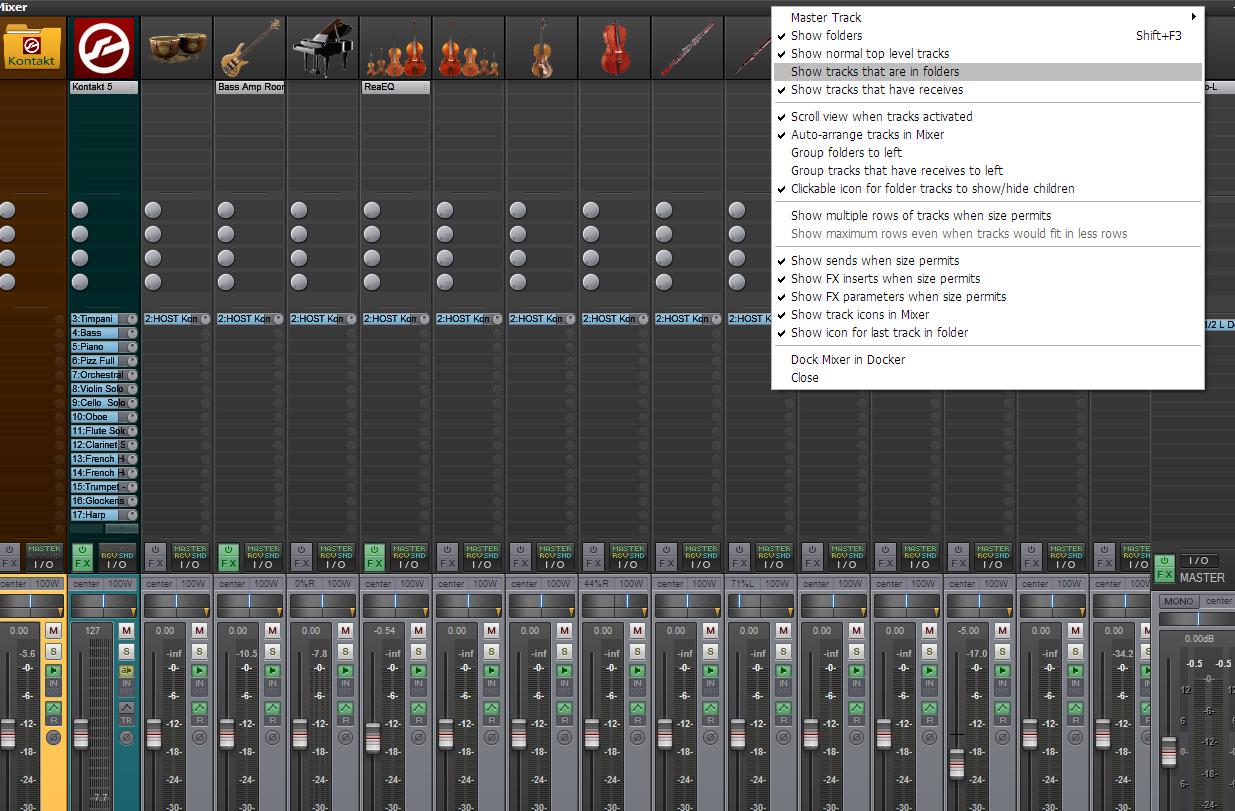The width and height of the screenshot is (1235, 811).
Task: Click the red Kontakt 5 logo icon
Action: pyautogui.click(x=104, y=47)
